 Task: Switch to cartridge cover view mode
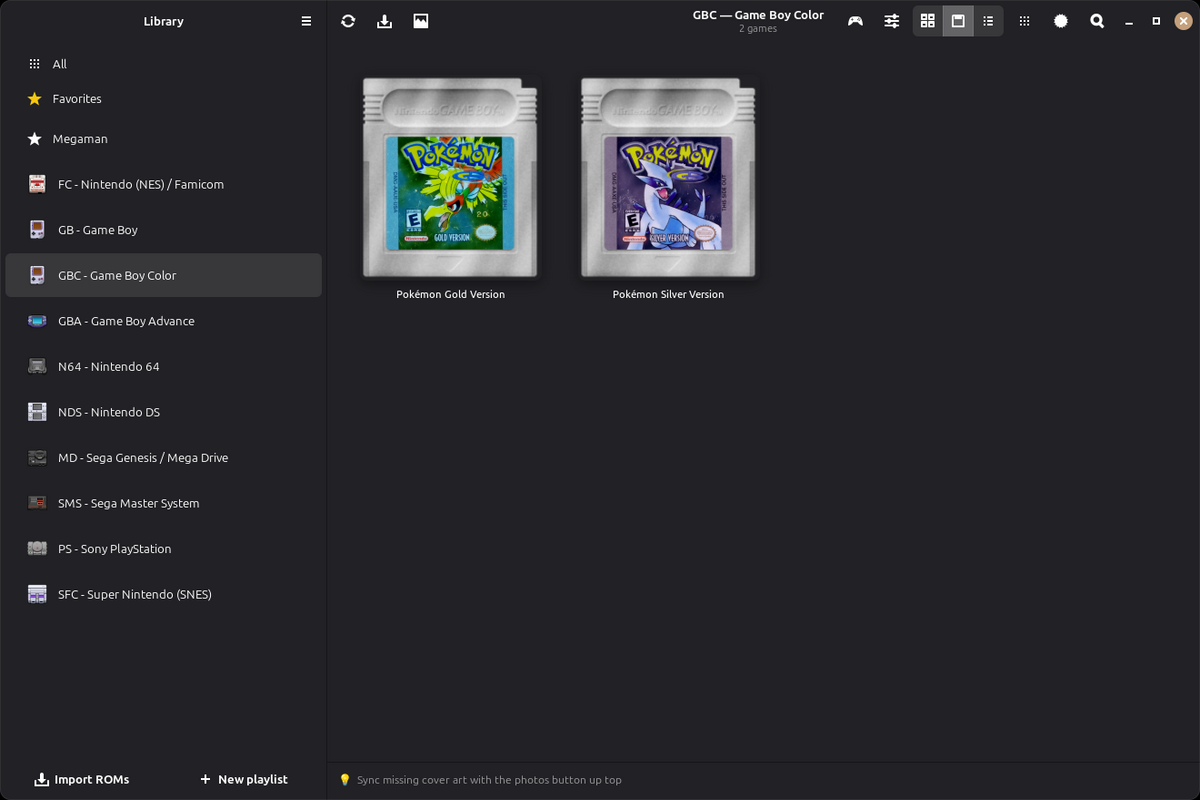click(x=958, y=21)
